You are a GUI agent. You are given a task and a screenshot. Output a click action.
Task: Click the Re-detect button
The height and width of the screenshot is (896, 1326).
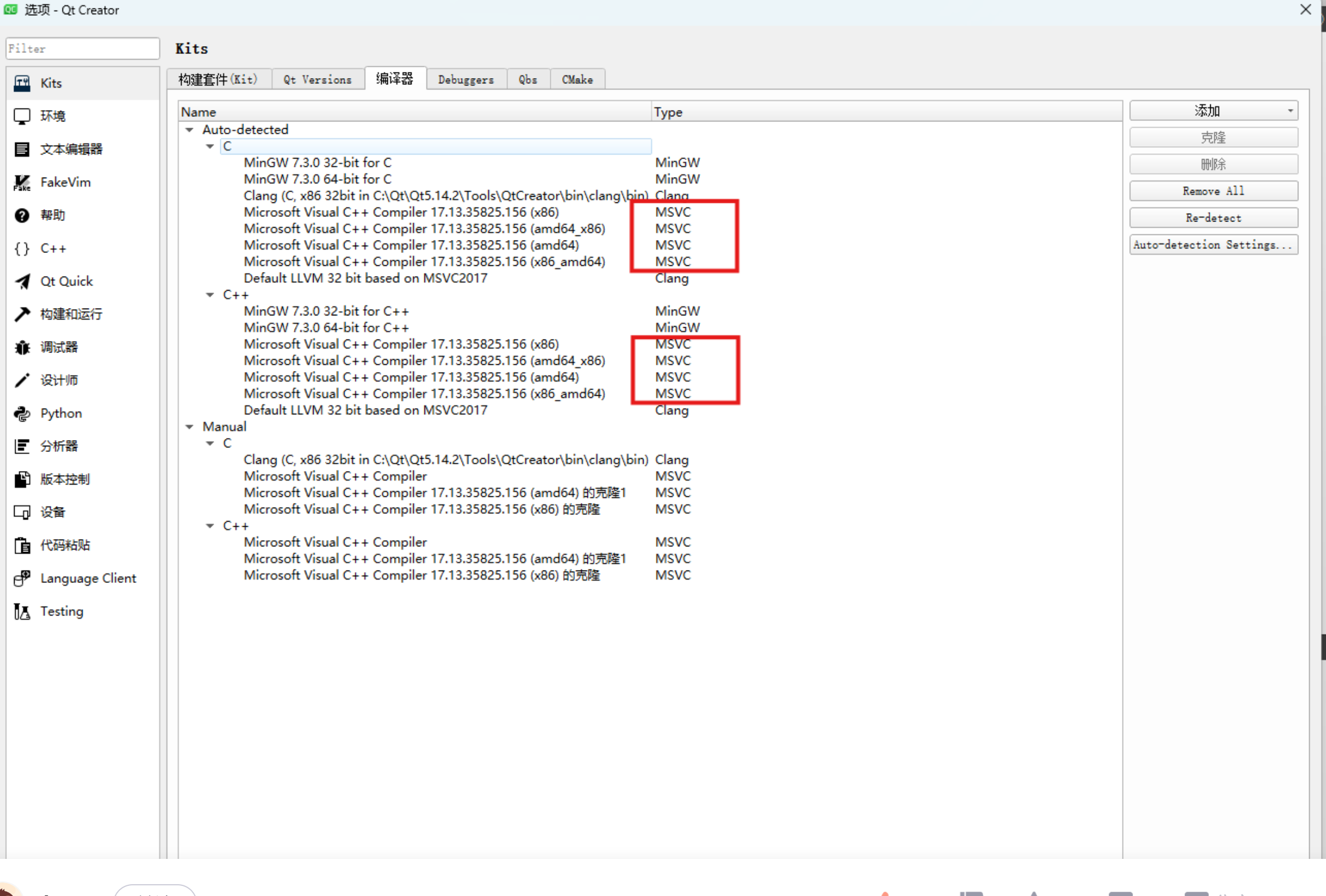pos(1213,218)
